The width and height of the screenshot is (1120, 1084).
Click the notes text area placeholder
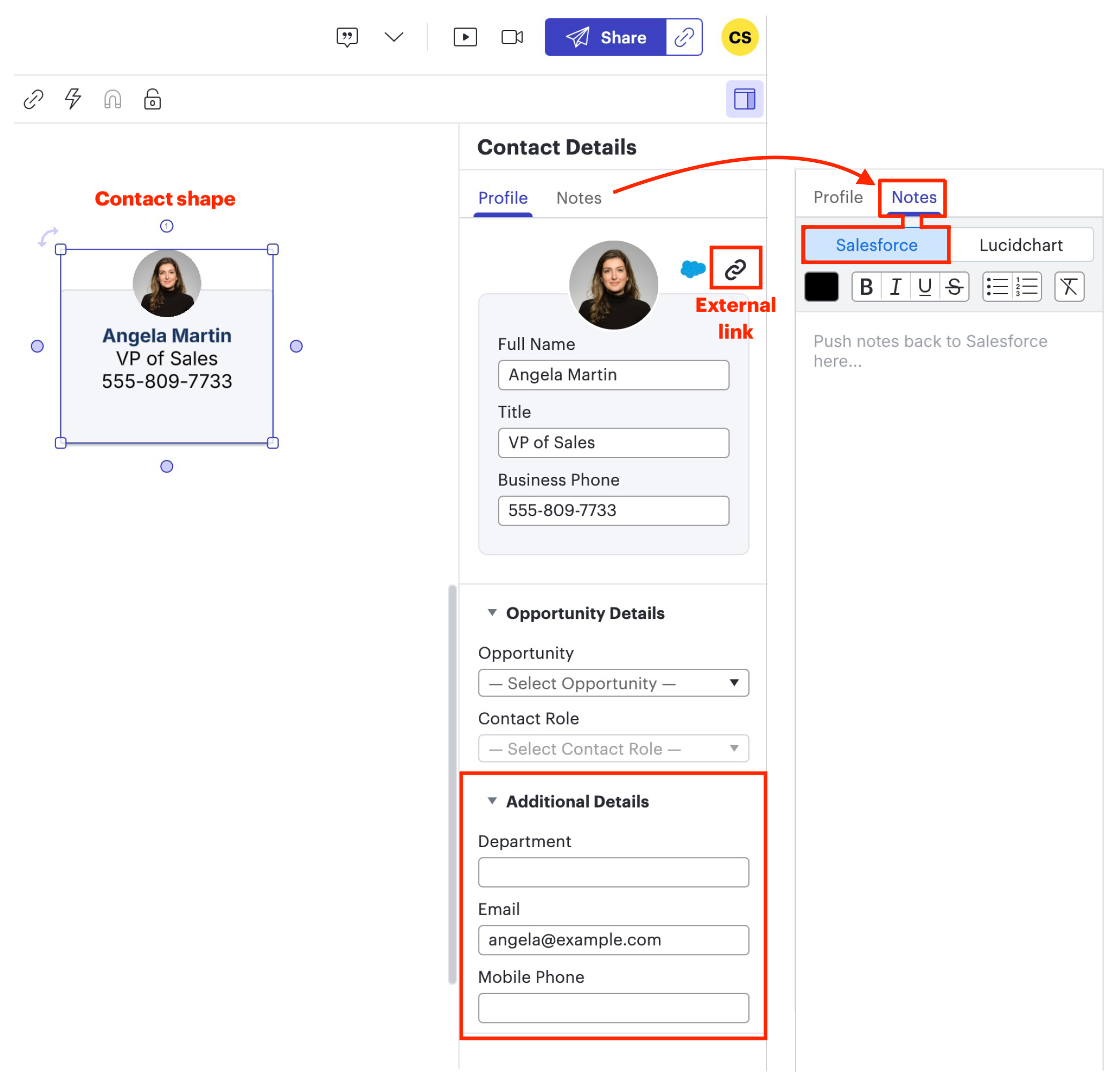[930, 351]
